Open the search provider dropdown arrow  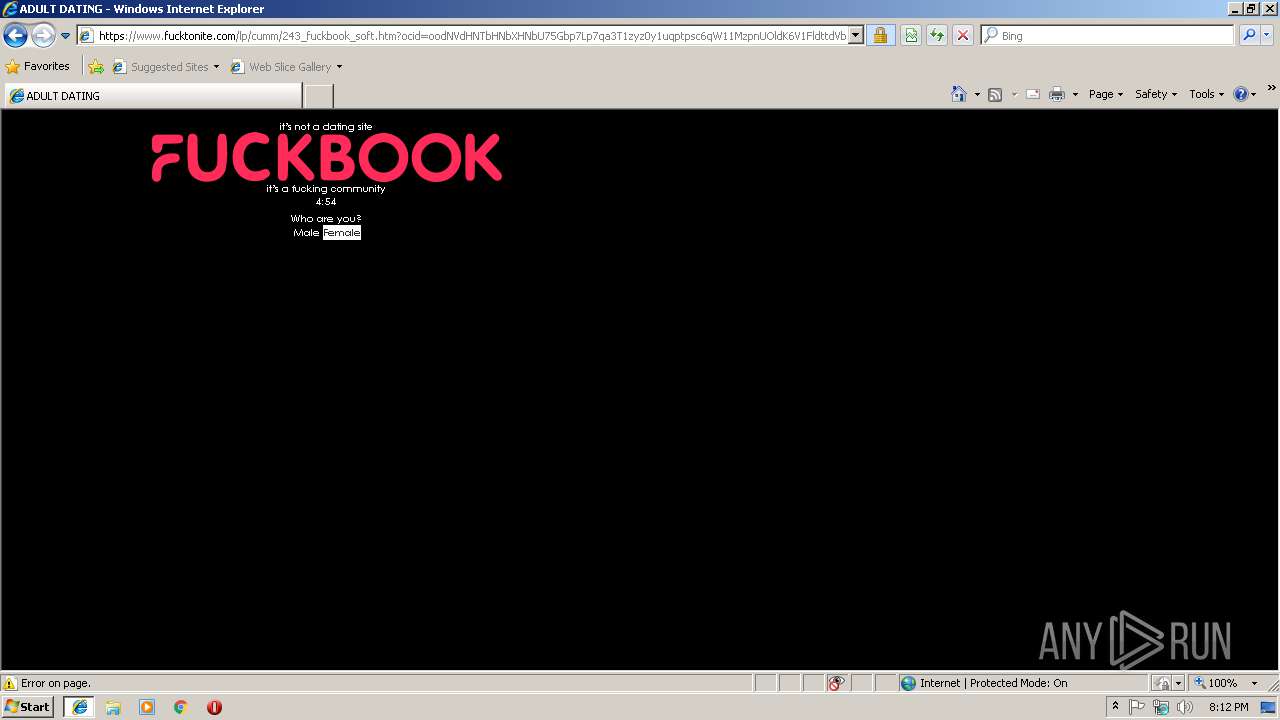point(1267,36)
